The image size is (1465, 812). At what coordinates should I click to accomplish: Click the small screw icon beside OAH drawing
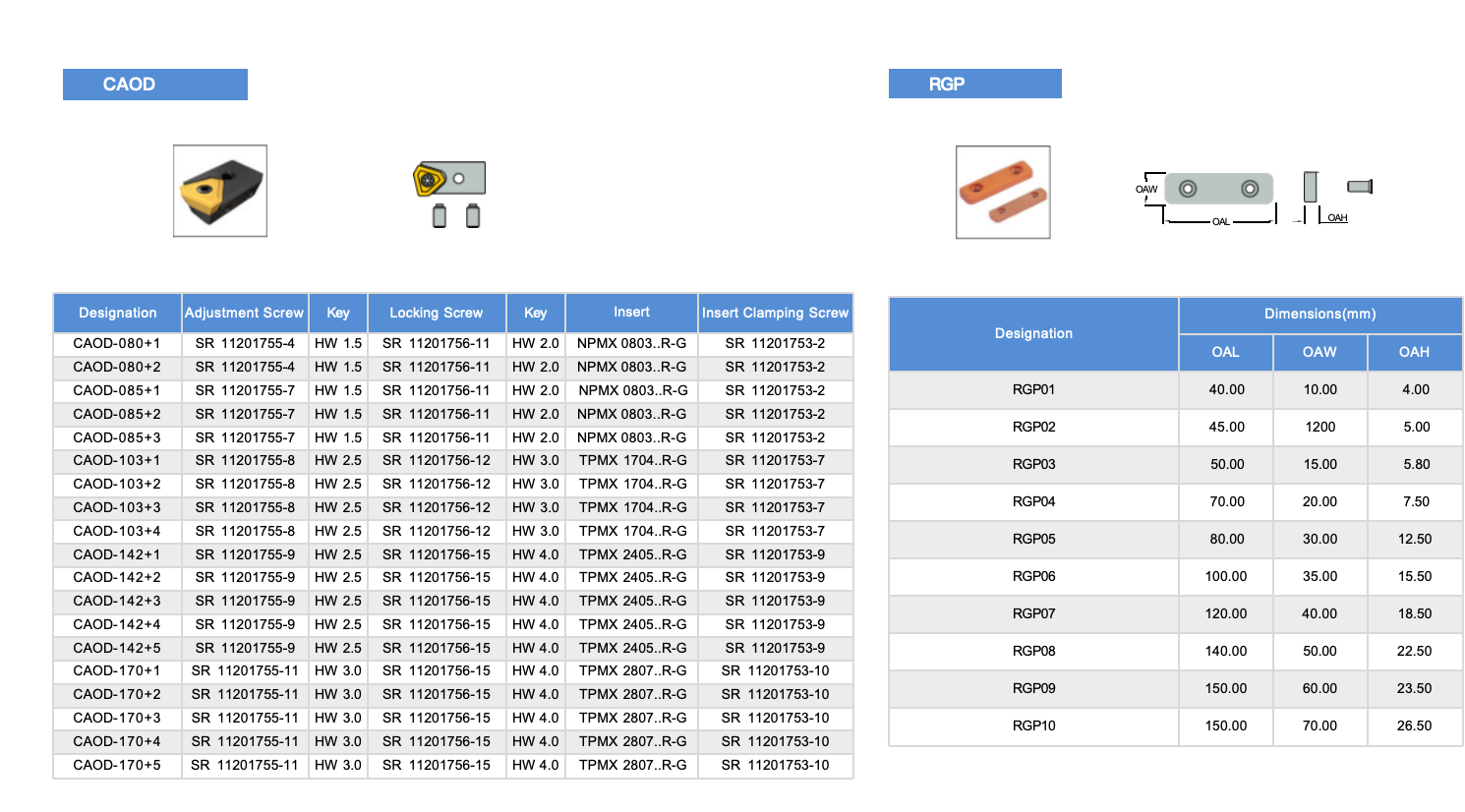click(1360, 186)
